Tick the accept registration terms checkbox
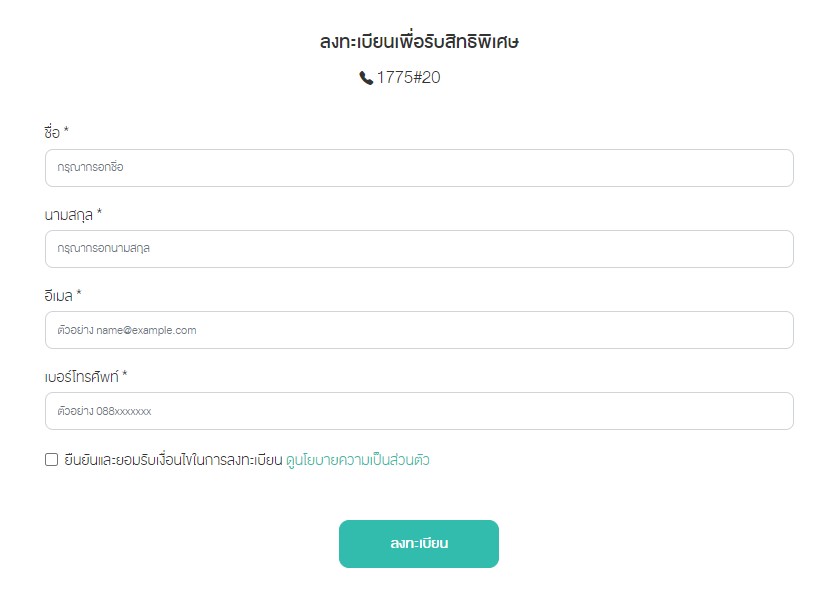This screenshot has width=838, height=592. (51, 459)
